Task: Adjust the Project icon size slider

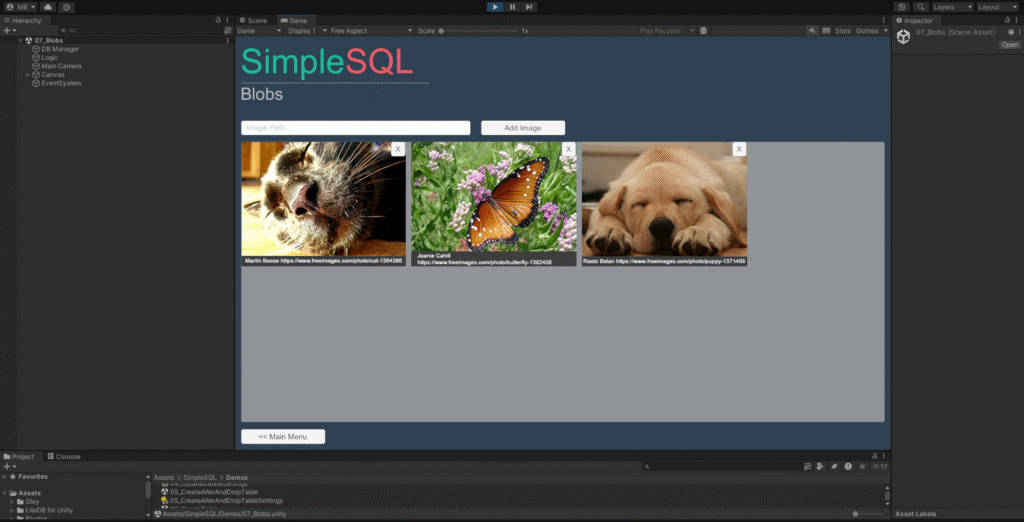Action: [867, 514]
